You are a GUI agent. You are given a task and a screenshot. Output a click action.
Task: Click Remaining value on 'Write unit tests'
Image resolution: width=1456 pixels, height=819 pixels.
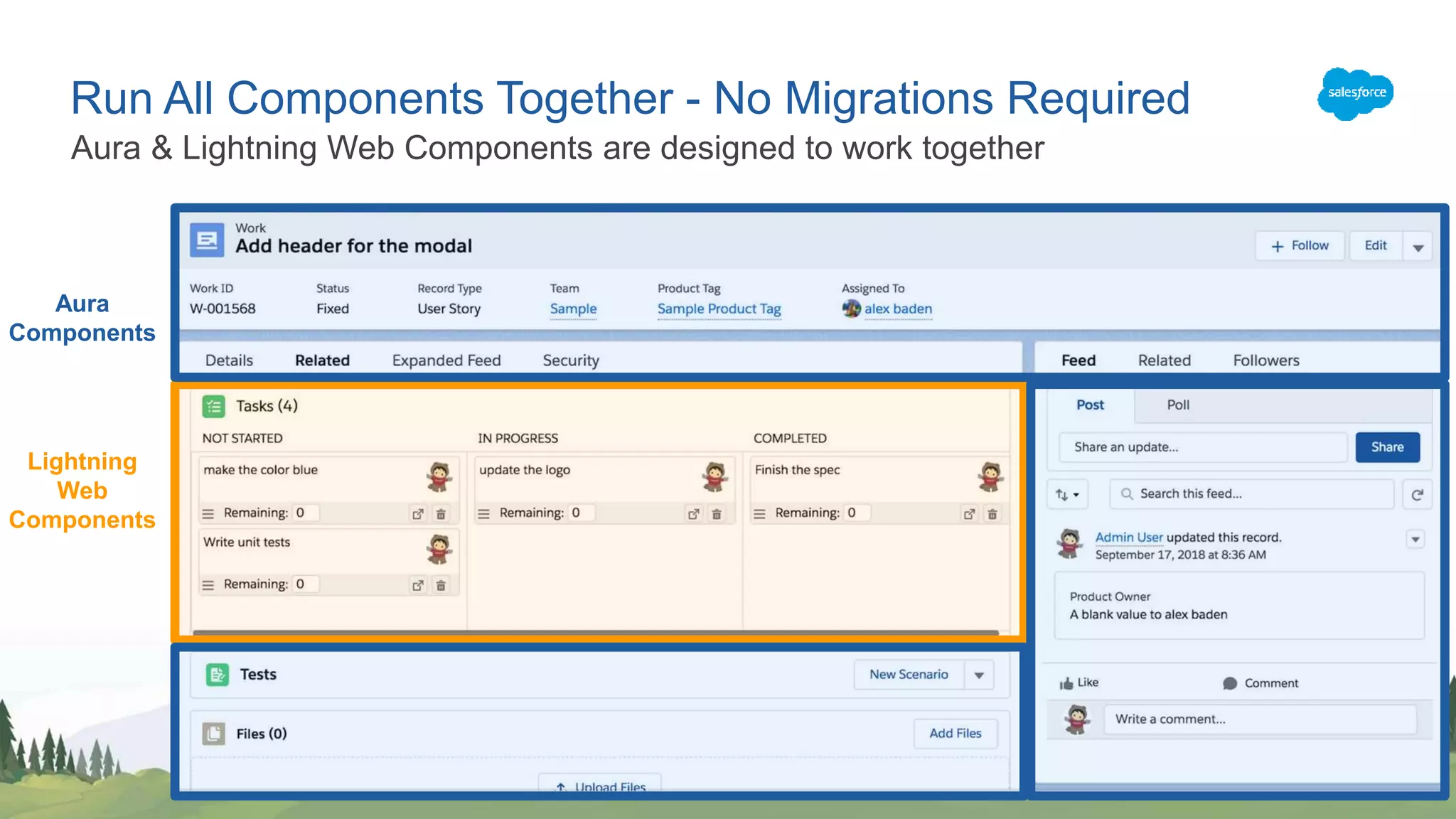point(305,584)
